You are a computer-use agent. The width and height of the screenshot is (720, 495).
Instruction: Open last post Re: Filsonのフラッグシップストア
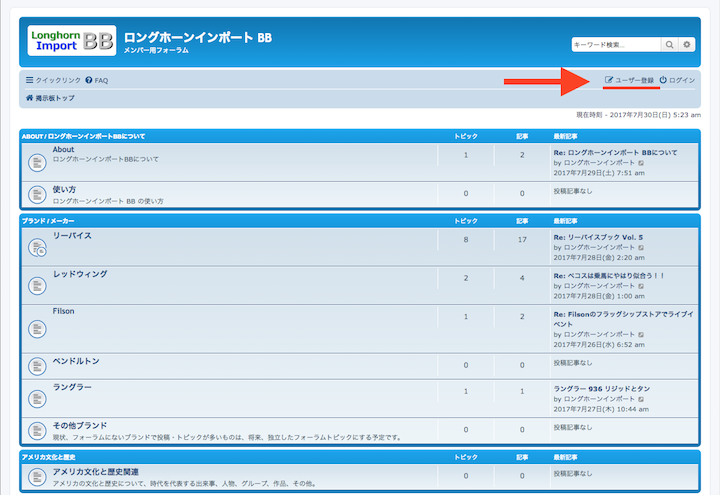pyautogui.click(x=623, y=319)
